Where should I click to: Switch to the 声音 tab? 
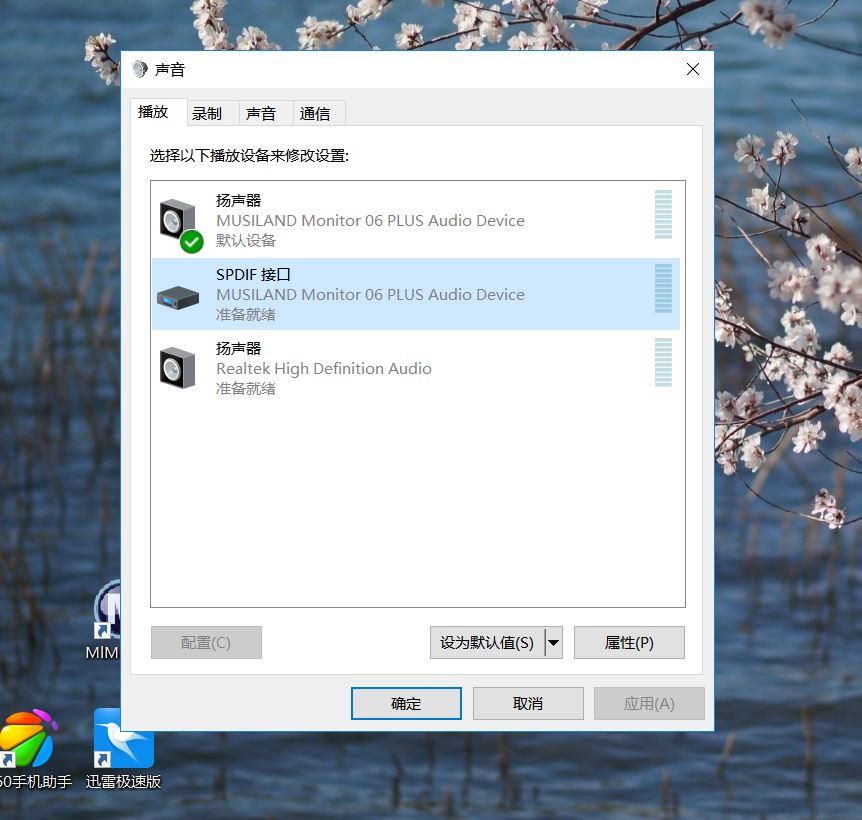(x=261, y=114)
